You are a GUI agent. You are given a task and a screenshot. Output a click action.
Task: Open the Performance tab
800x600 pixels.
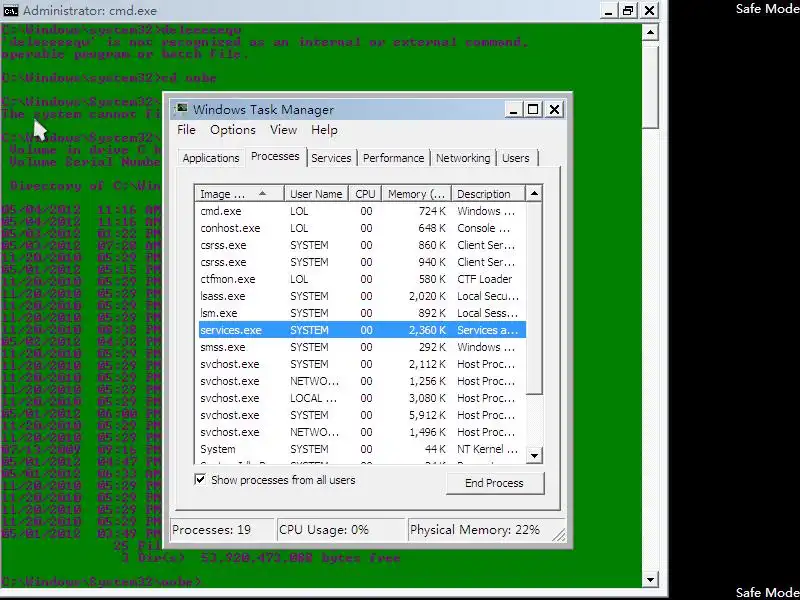pyautogui.click(x=393, y=158)
